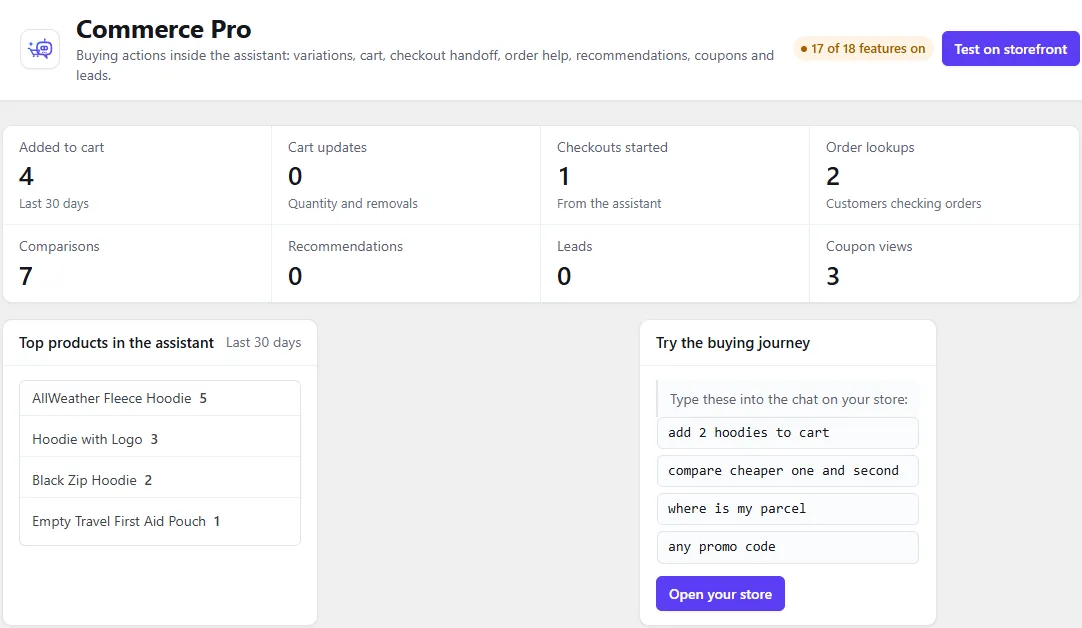Click the Comparisons stat card
The width and height of the screenshot is (1082, 628).
coord(137,264)
